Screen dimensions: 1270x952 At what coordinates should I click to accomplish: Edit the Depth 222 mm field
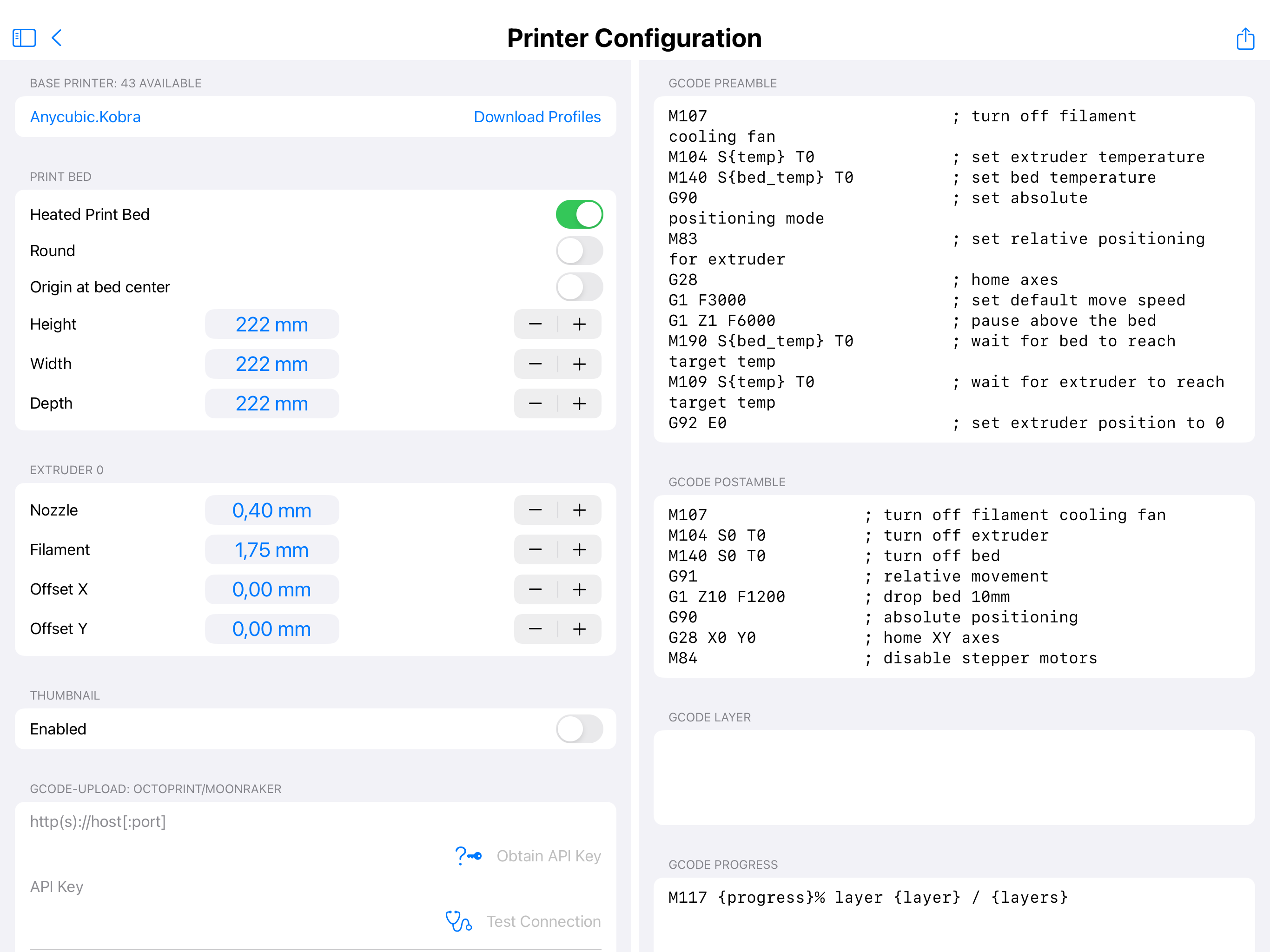(x=271, y=403)
